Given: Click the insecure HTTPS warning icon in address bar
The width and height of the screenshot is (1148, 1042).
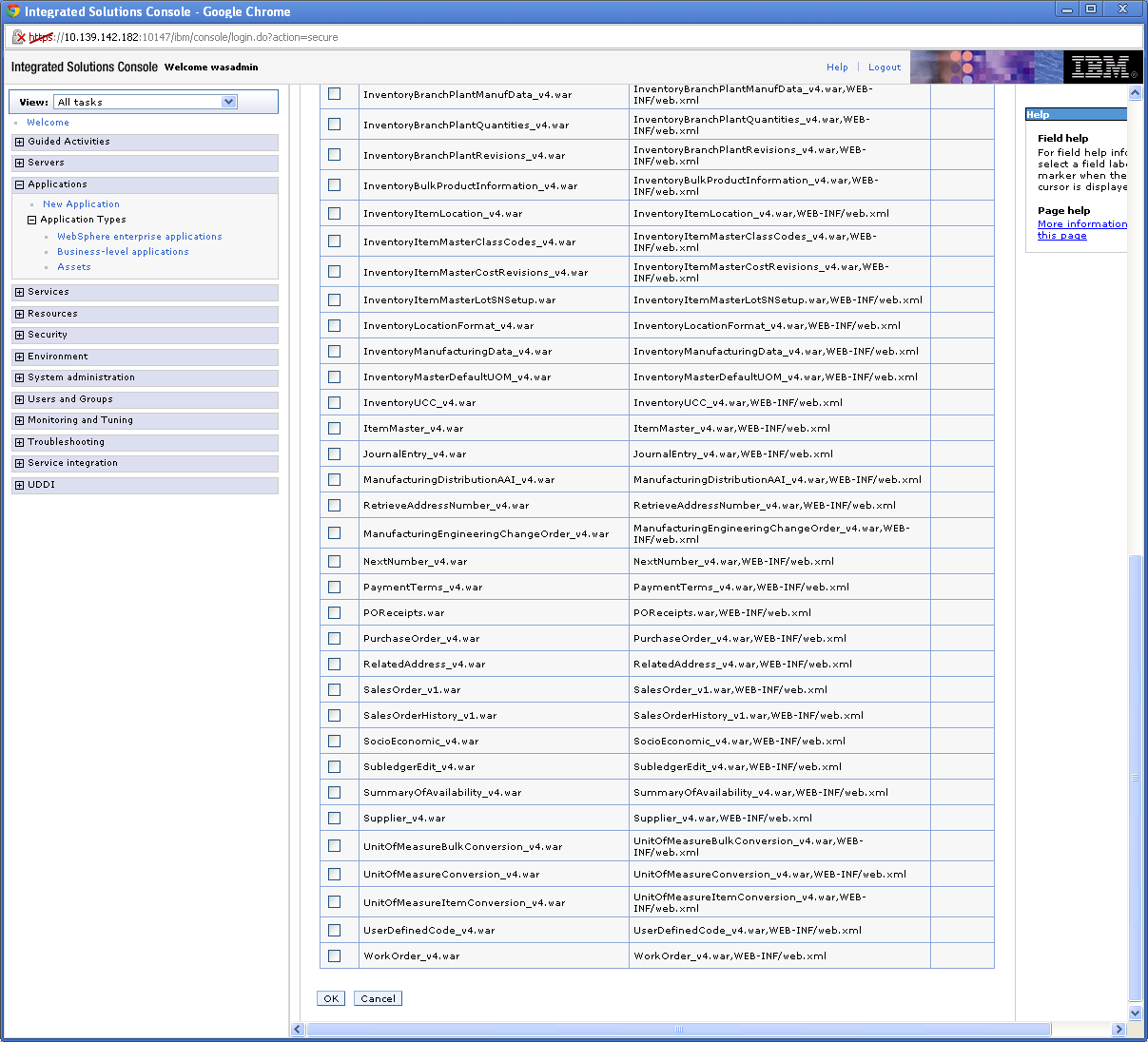Looking at the screenshot, I should tap(18, 37).
